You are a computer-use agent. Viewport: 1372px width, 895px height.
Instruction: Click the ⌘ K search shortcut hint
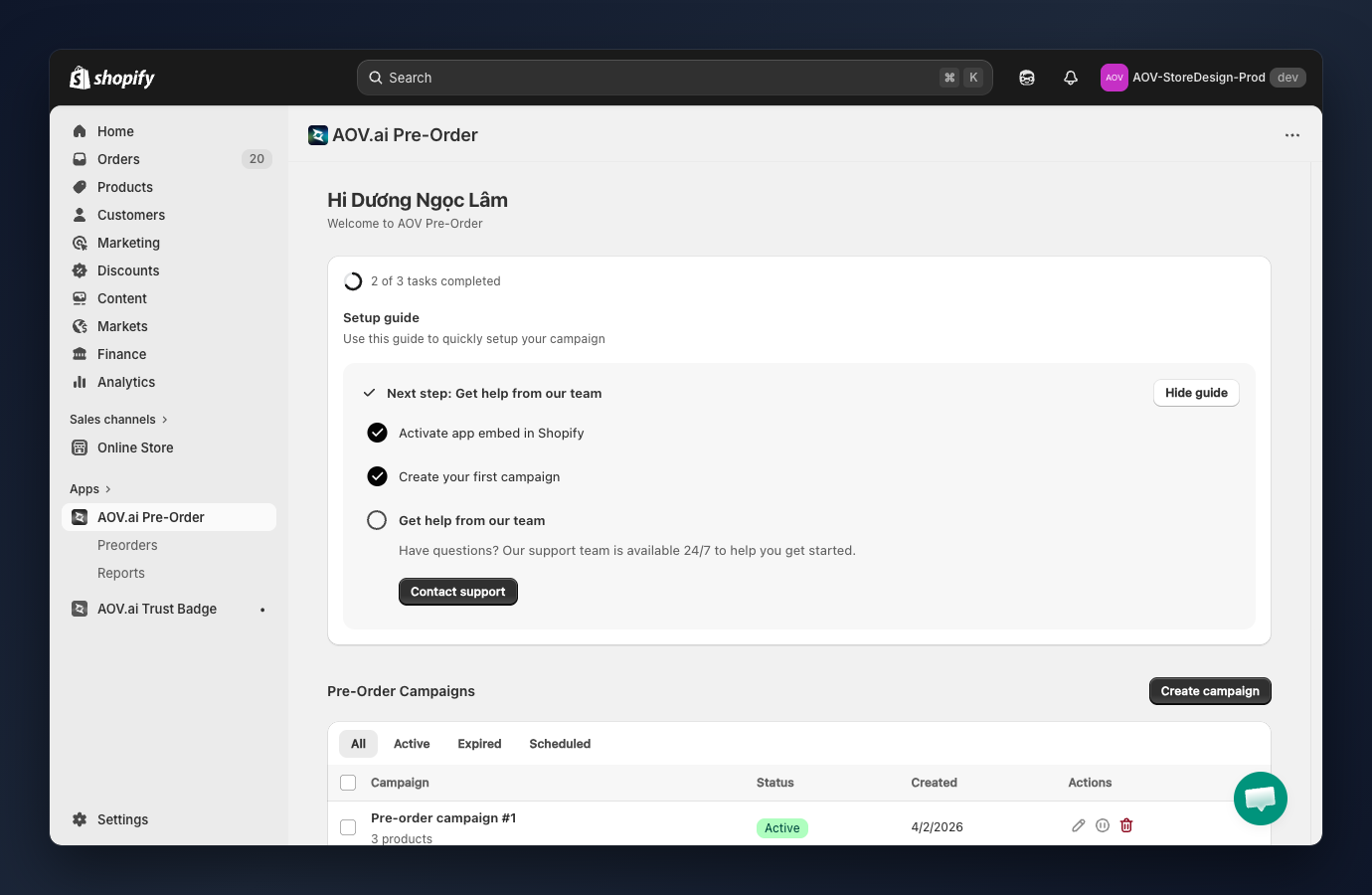click(961, 78)
